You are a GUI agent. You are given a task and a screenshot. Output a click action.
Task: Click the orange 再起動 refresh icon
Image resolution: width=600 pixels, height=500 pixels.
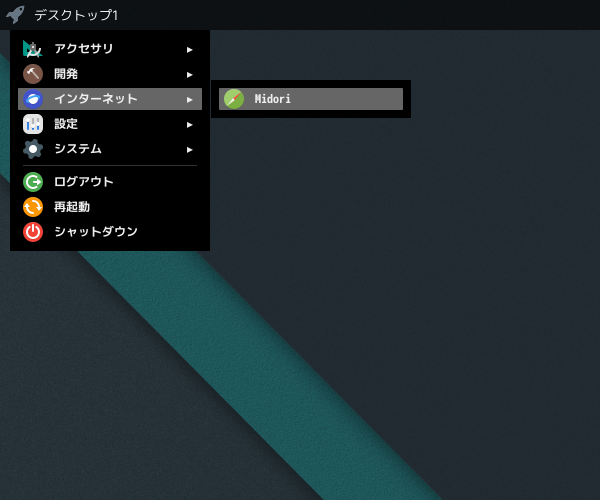click(33, 207)
